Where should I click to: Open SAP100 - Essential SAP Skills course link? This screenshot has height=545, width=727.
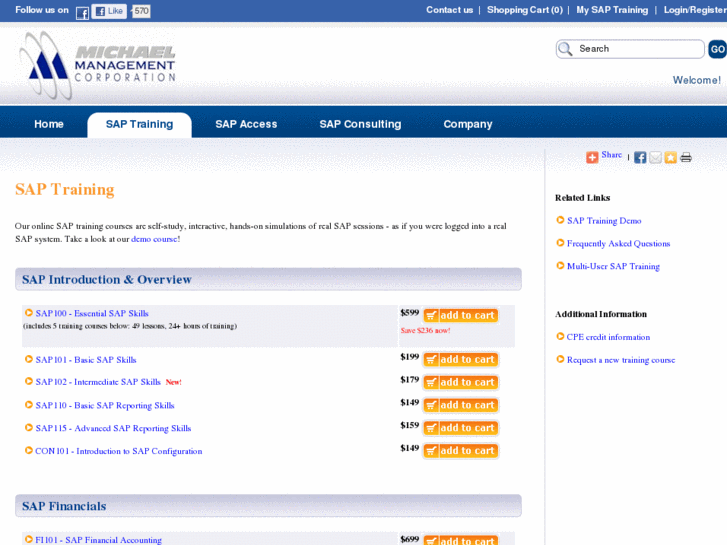click(x=92, y=314)
